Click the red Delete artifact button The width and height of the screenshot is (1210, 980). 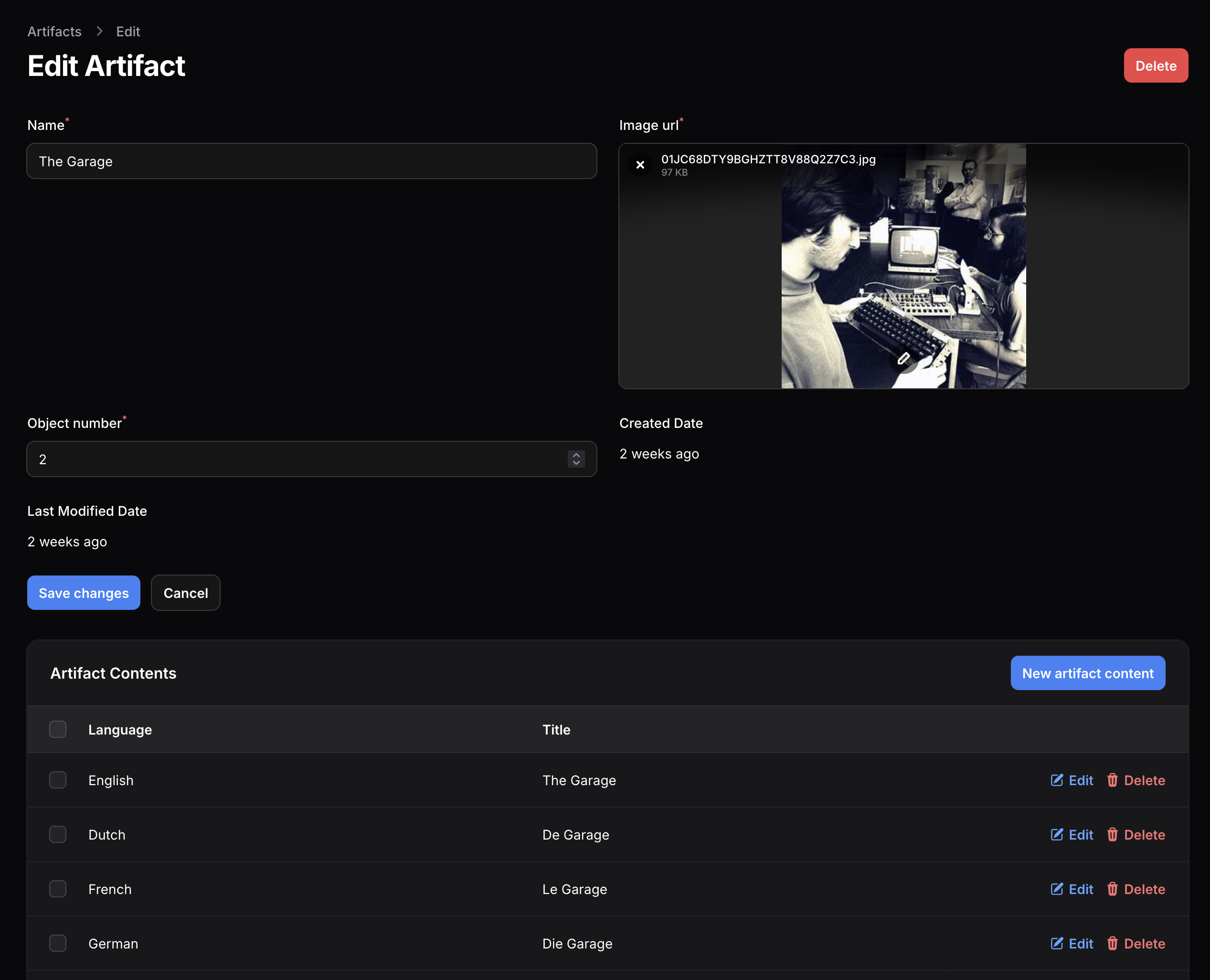pos(1155,65)
